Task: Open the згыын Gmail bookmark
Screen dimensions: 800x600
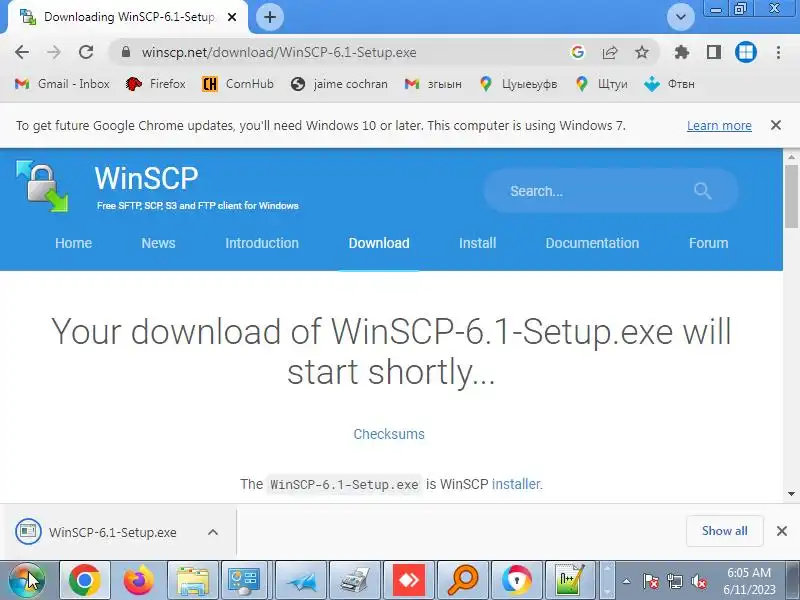Action: click(433, 84)
